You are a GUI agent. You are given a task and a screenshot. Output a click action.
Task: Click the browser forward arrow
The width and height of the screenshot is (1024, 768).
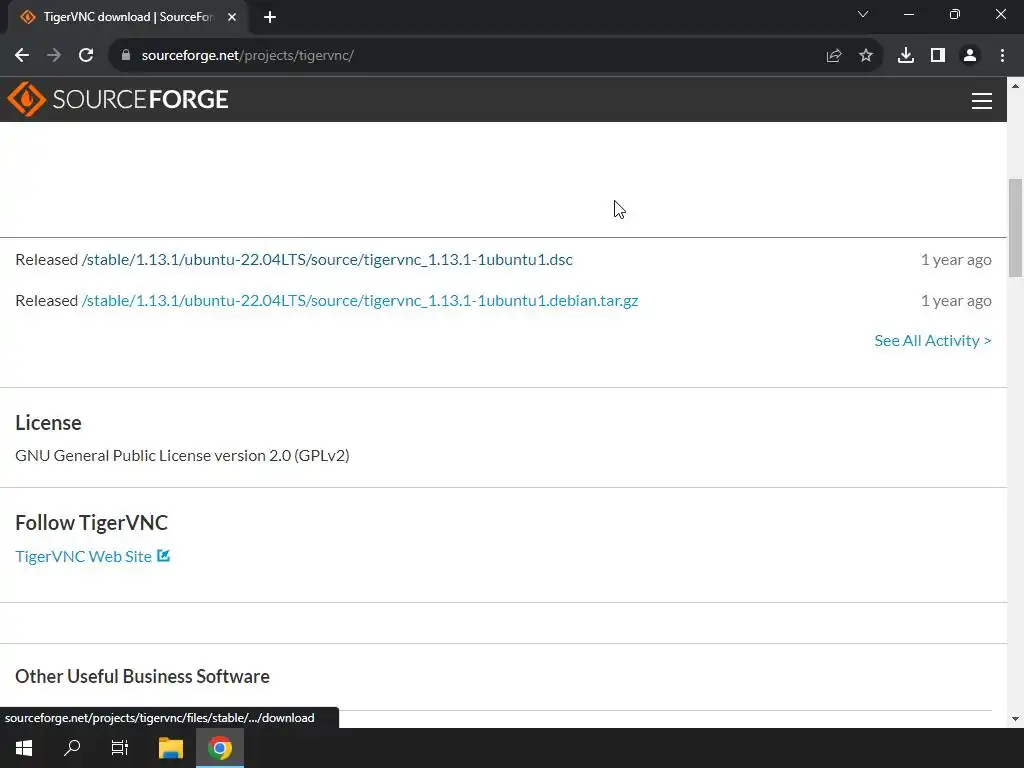click(x=54, y=56)
